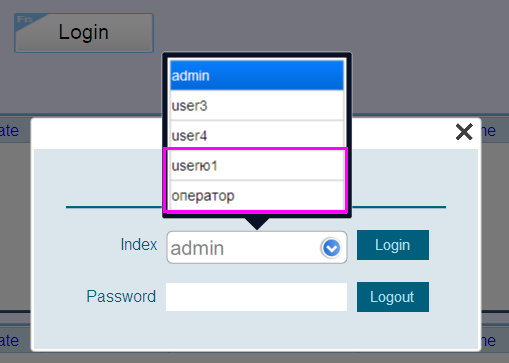Click the Logout button
This screenshot has height=363, width=509.
tap(393, 297)
